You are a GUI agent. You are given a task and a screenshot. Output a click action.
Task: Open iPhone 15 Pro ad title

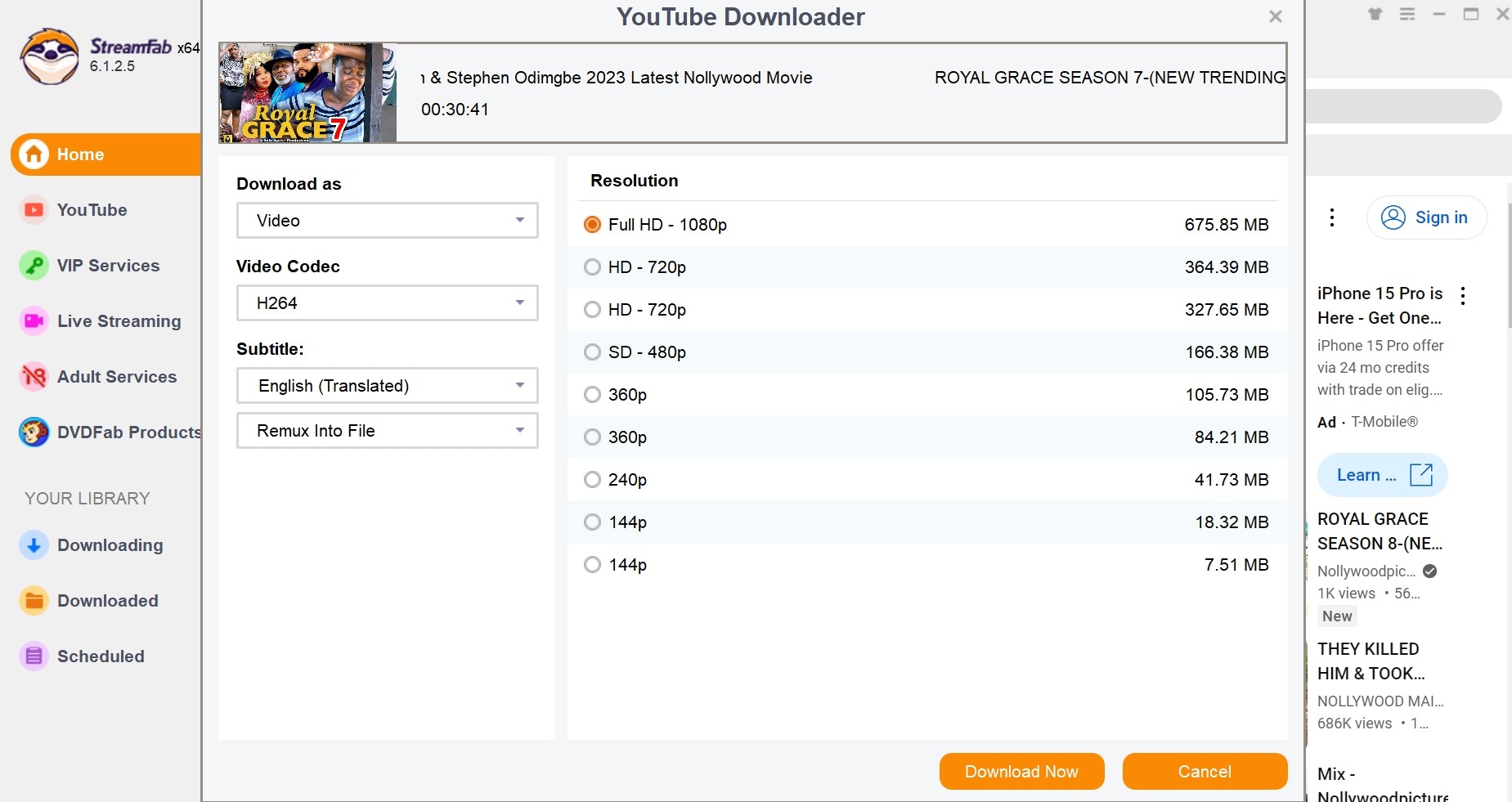point(1380,306)
